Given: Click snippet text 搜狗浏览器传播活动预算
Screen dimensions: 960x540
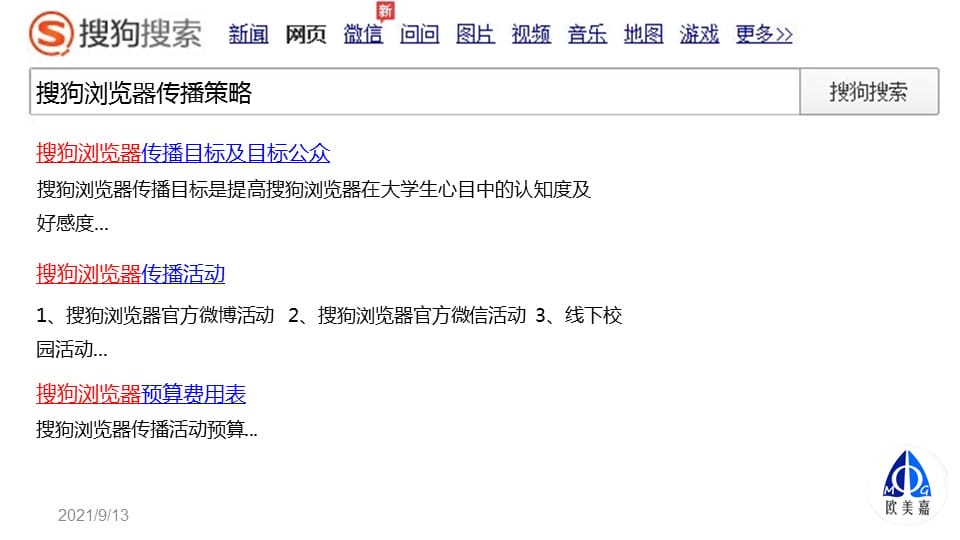Looking at the screenshot, I should pos(141,429).
